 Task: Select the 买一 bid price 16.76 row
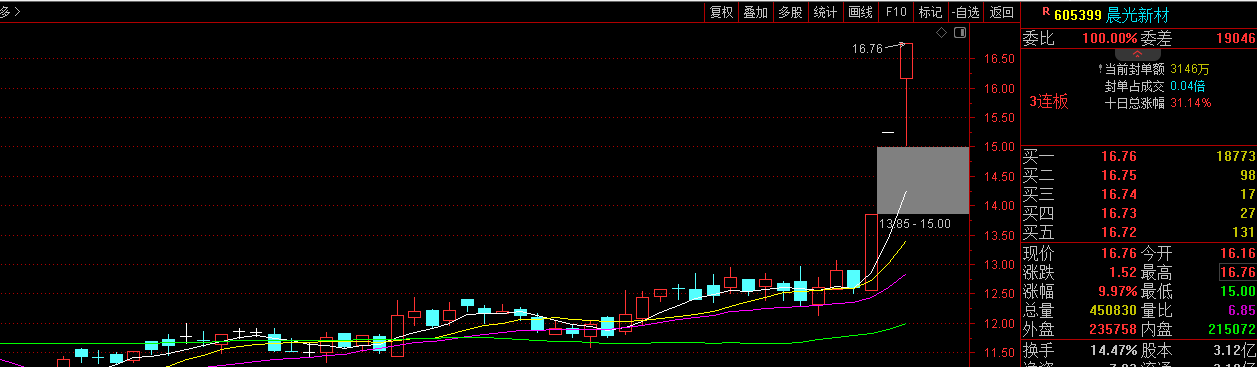pos(1138,156)
